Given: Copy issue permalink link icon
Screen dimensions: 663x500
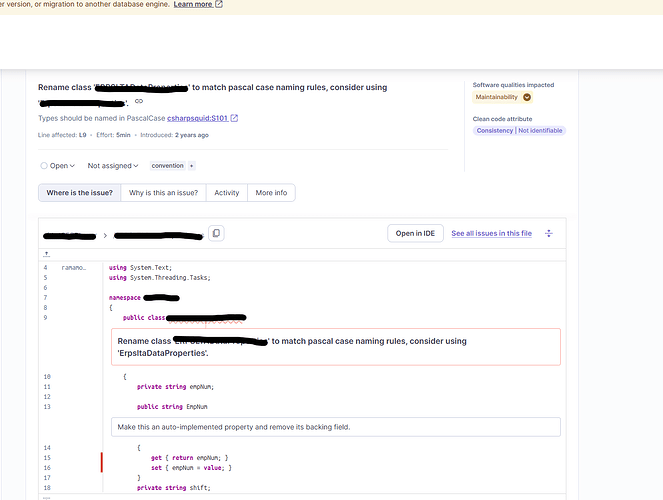Looking at the screenshot, I should pyautogui.click(x=139, y=101).
